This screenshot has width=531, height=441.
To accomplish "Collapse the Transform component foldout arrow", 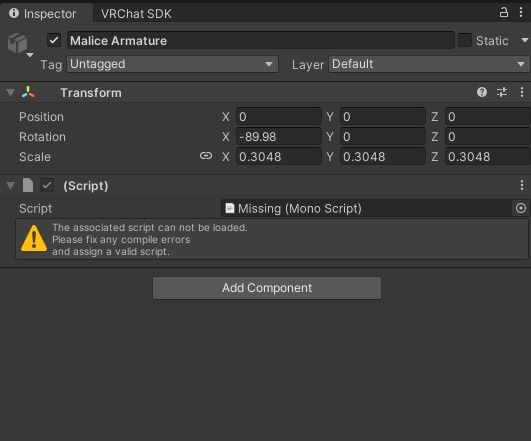I will click(10, 92).
